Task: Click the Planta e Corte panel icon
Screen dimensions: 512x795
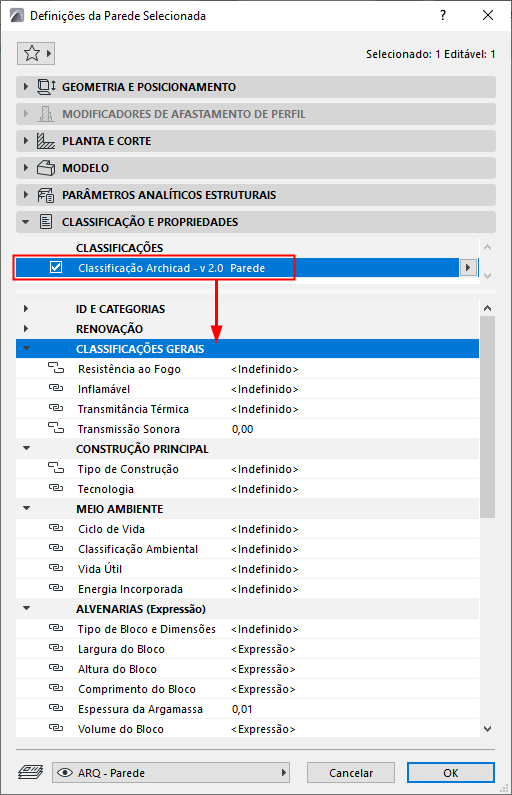Action: pos(46,141)
